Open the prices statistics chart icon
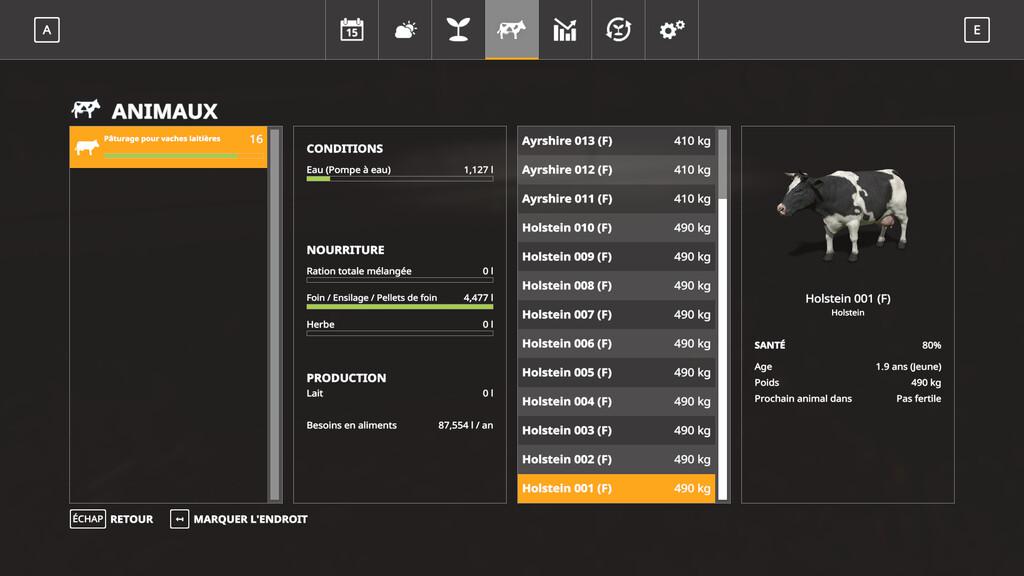This screenshot has height=576, width=1024. 565,30
